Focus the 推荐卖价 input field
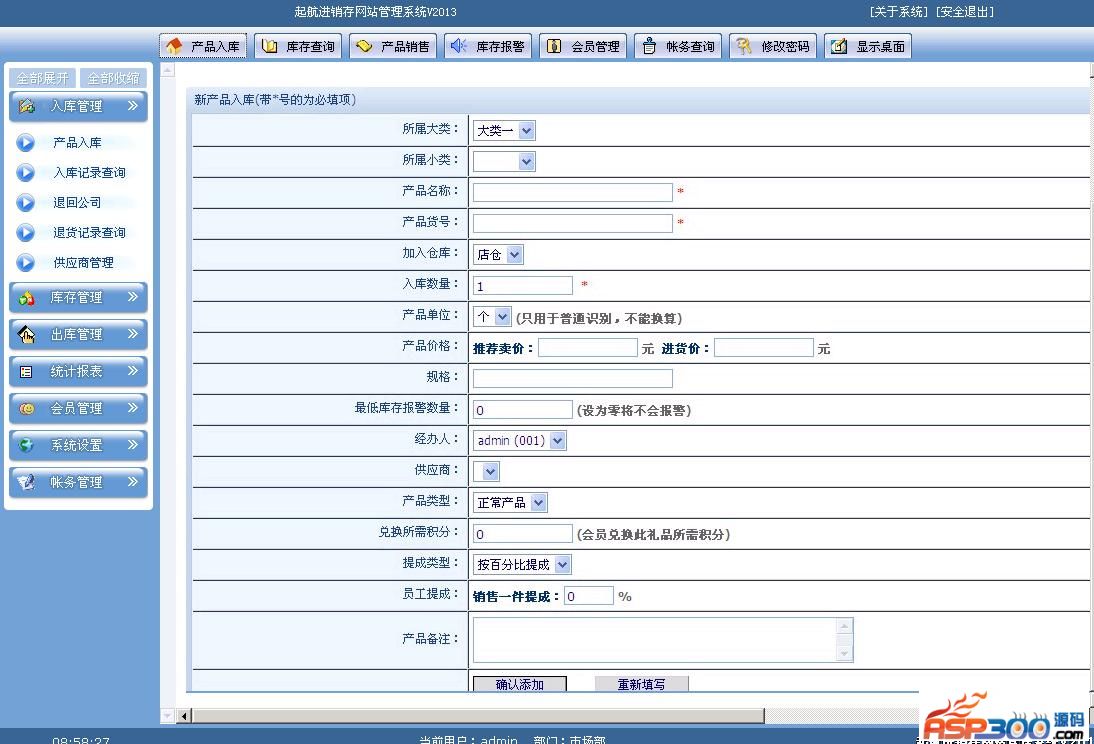Viewport: 1094px width, 744px height. pos(587,348)
